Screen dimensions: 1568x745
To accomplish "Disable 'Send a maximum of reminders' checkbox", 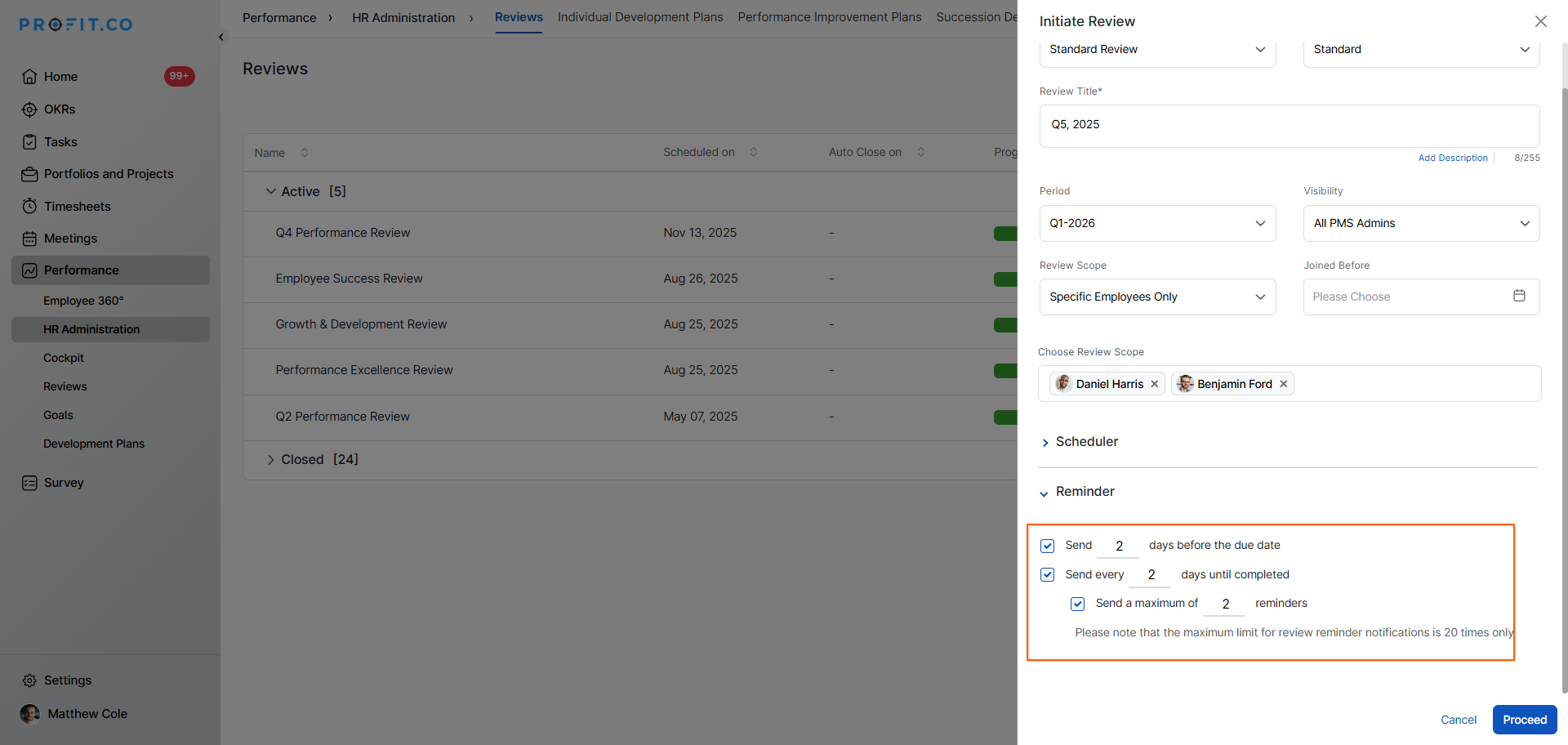I will 1077,604.
